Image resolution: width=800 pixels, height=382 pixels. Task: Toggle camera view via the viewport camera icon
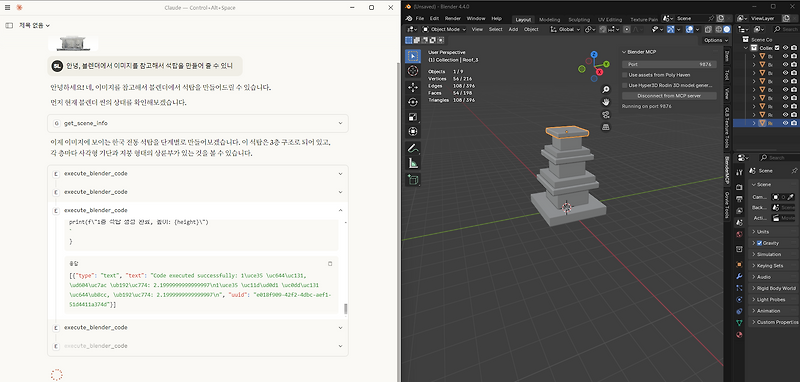point(606,114)
